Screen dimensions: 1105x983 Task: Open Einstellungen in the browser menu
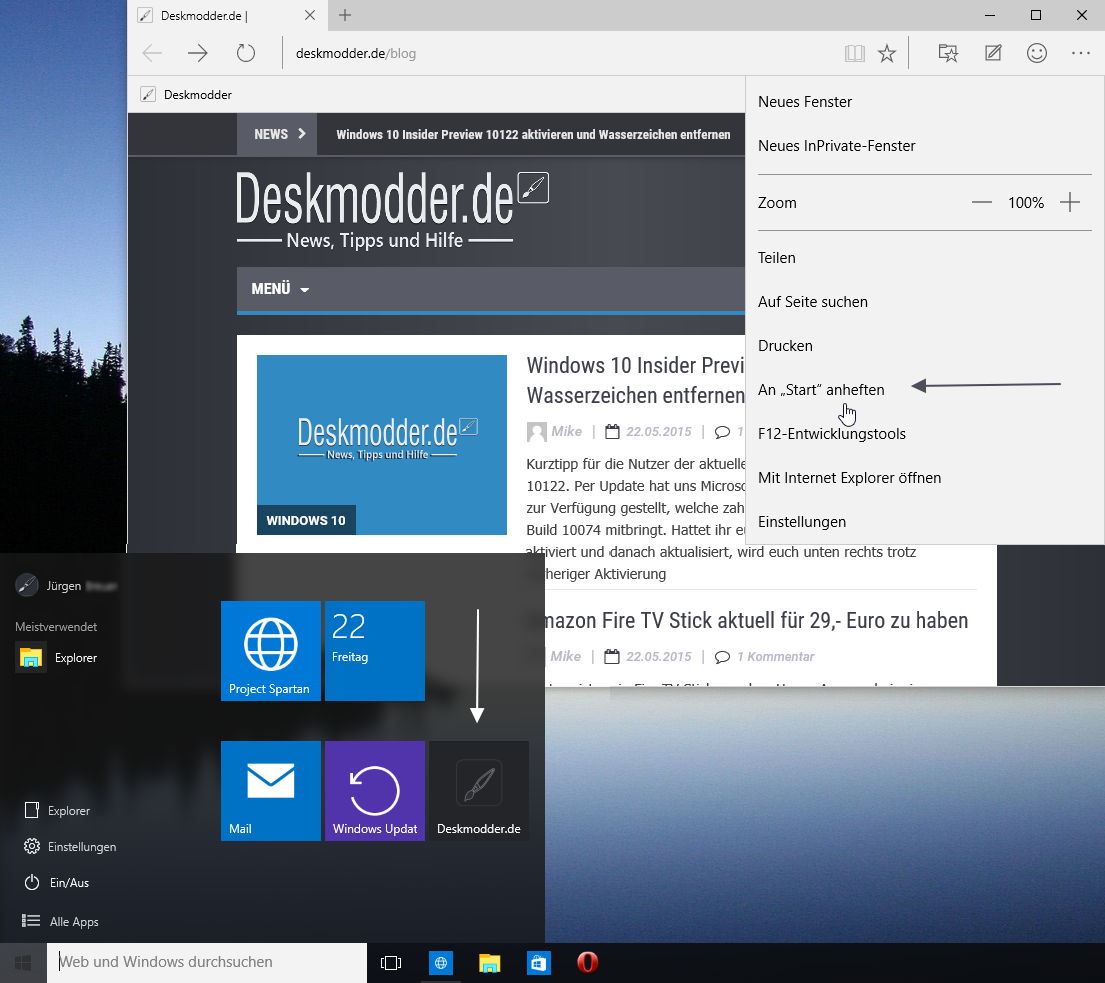[x=925, y=522]
